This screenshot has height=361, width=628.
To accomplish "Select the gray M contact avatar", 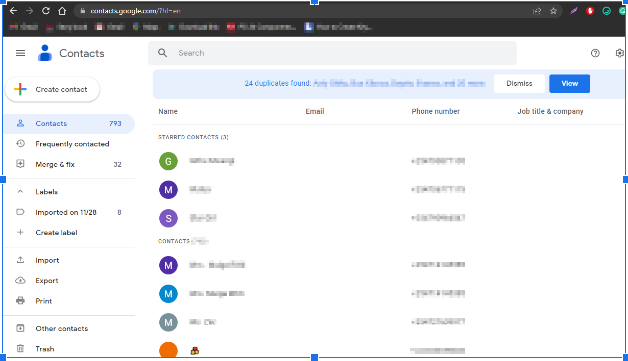I will 168,323.
